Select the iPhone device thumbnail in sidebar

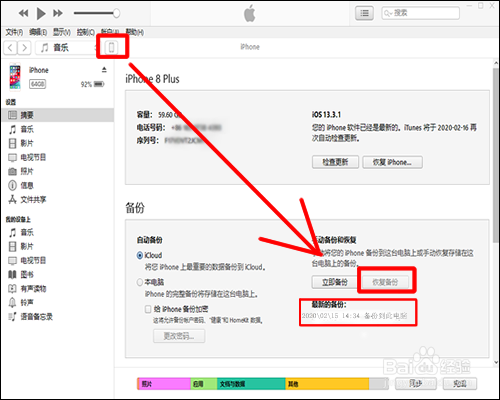15,77
